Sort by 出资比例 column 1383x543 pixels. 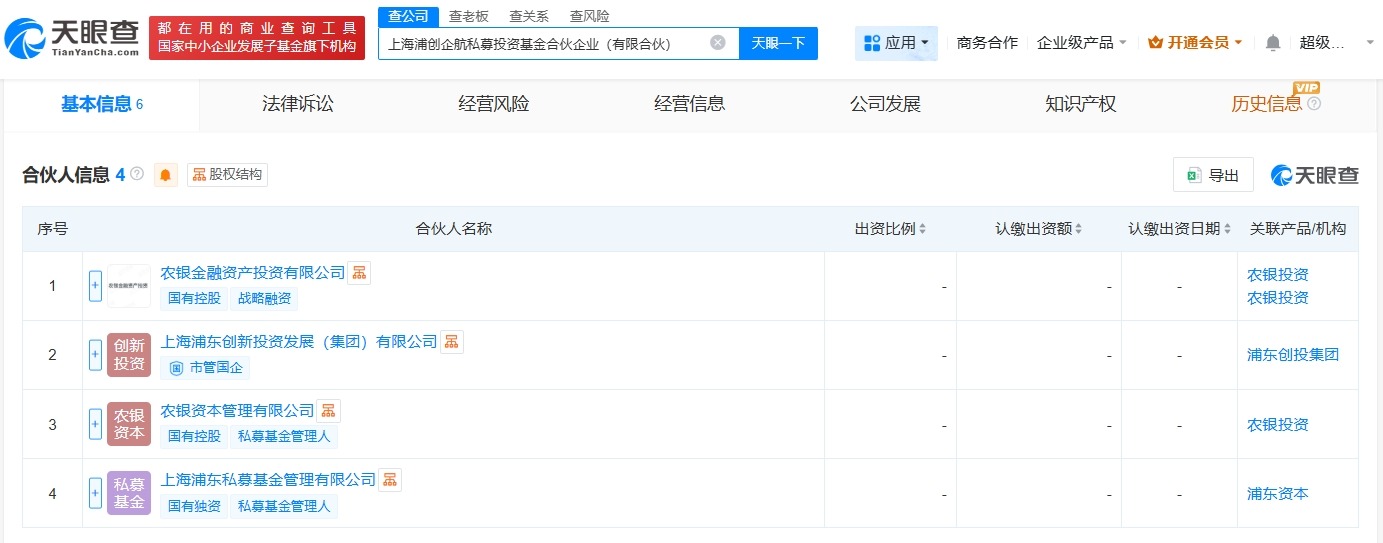click(x=890, y=229)
